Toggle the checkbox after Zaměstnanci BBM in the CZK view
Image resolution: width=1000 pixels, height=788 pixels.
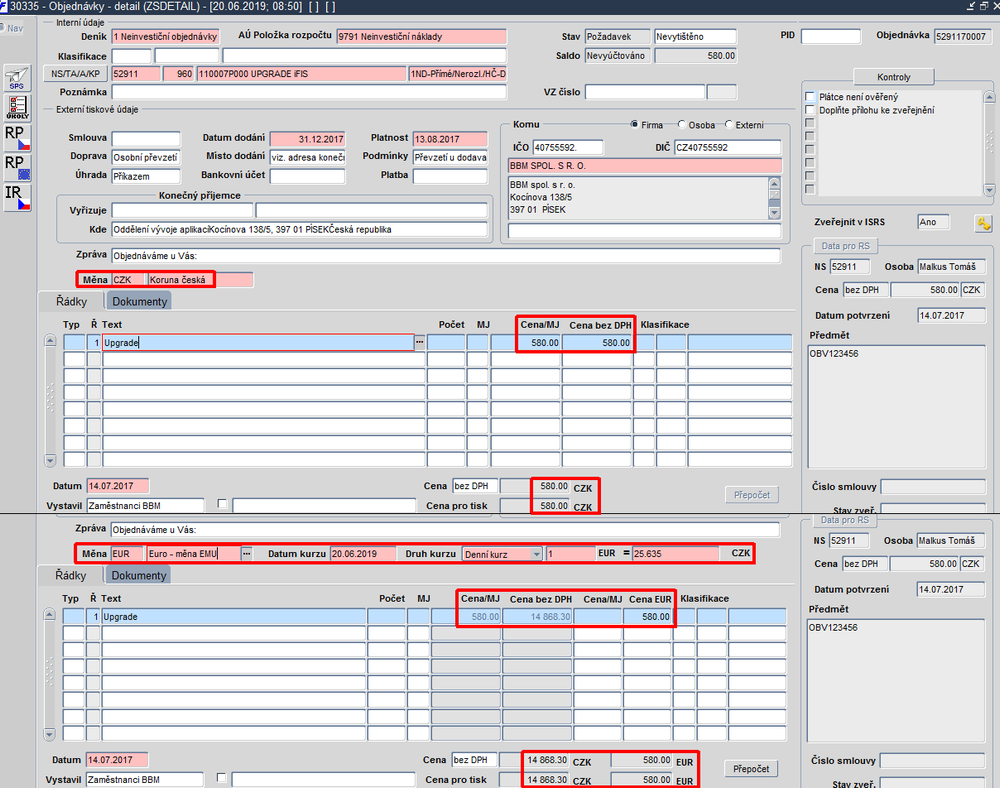coord(222,504)
